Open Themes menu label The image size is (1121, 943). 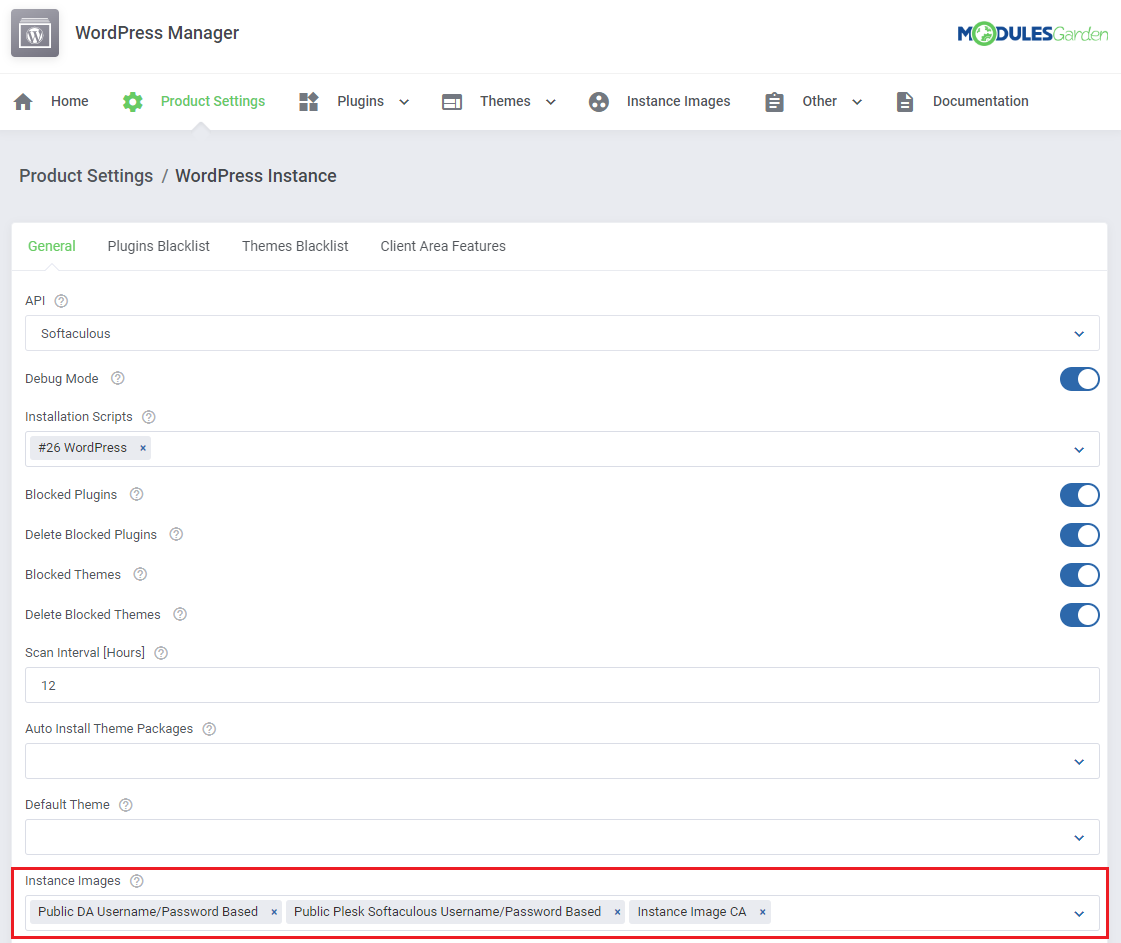click(x=505, y=102)
